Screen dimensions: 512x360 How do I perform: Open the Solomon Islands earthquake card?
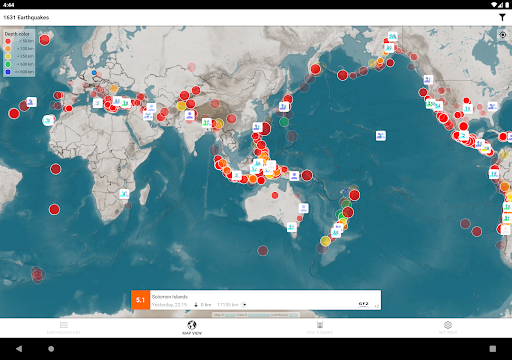(256, 300)
